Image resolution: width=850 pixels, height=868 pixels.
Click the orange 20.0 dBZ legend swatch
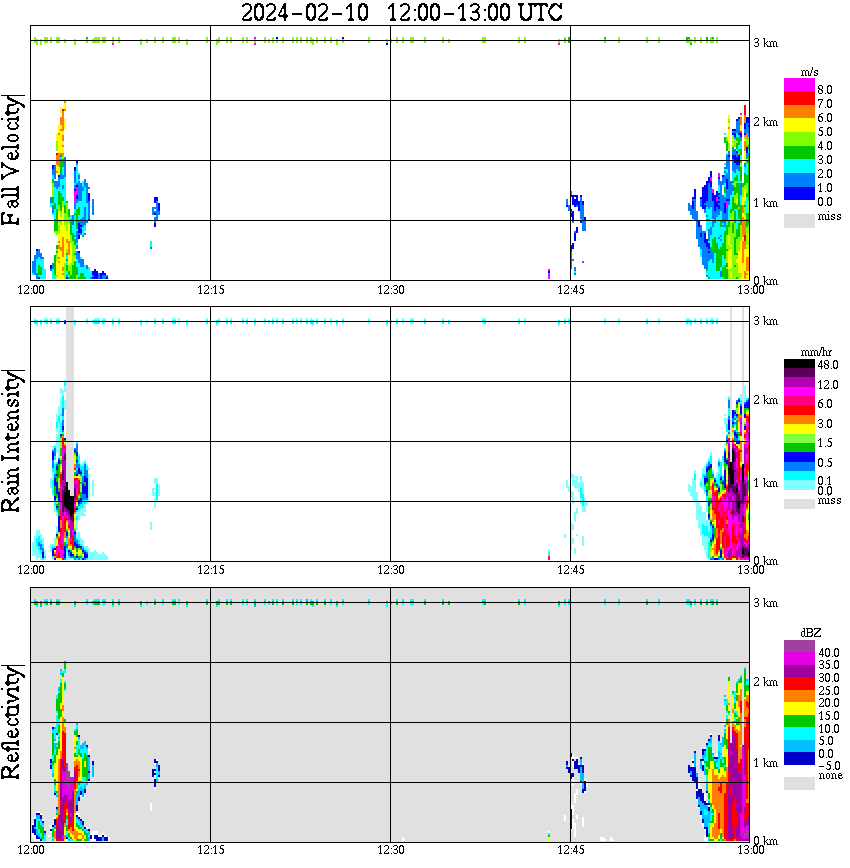[799, 696]
